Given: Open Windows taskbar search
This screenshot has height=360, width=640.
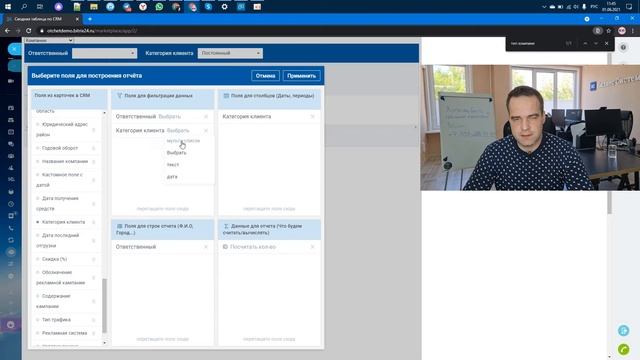Looking at the screenshot, I should pyautogui.click(x=24, y=7).
